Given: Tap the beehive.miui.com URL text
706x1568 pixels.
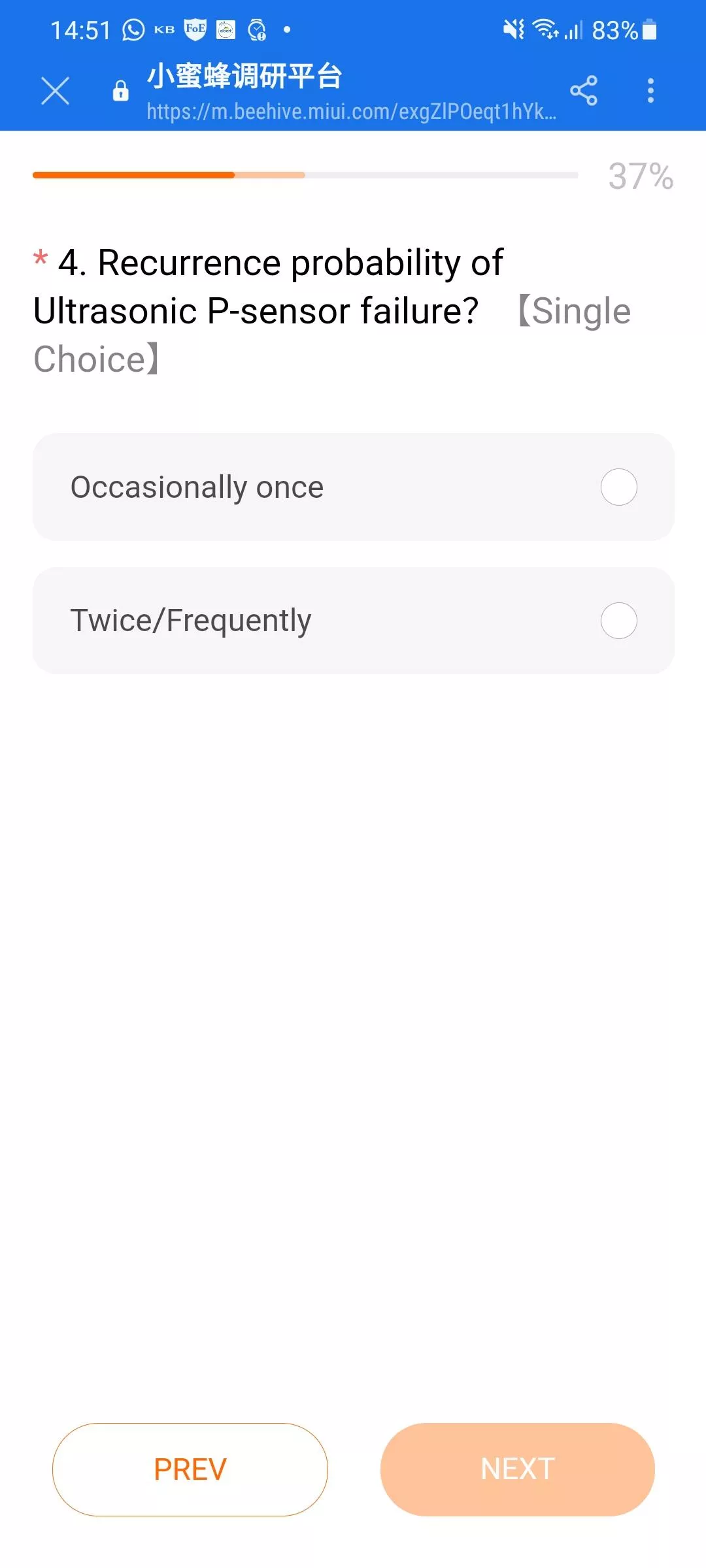Looking at the screenshot, I should tap(352, 112).
